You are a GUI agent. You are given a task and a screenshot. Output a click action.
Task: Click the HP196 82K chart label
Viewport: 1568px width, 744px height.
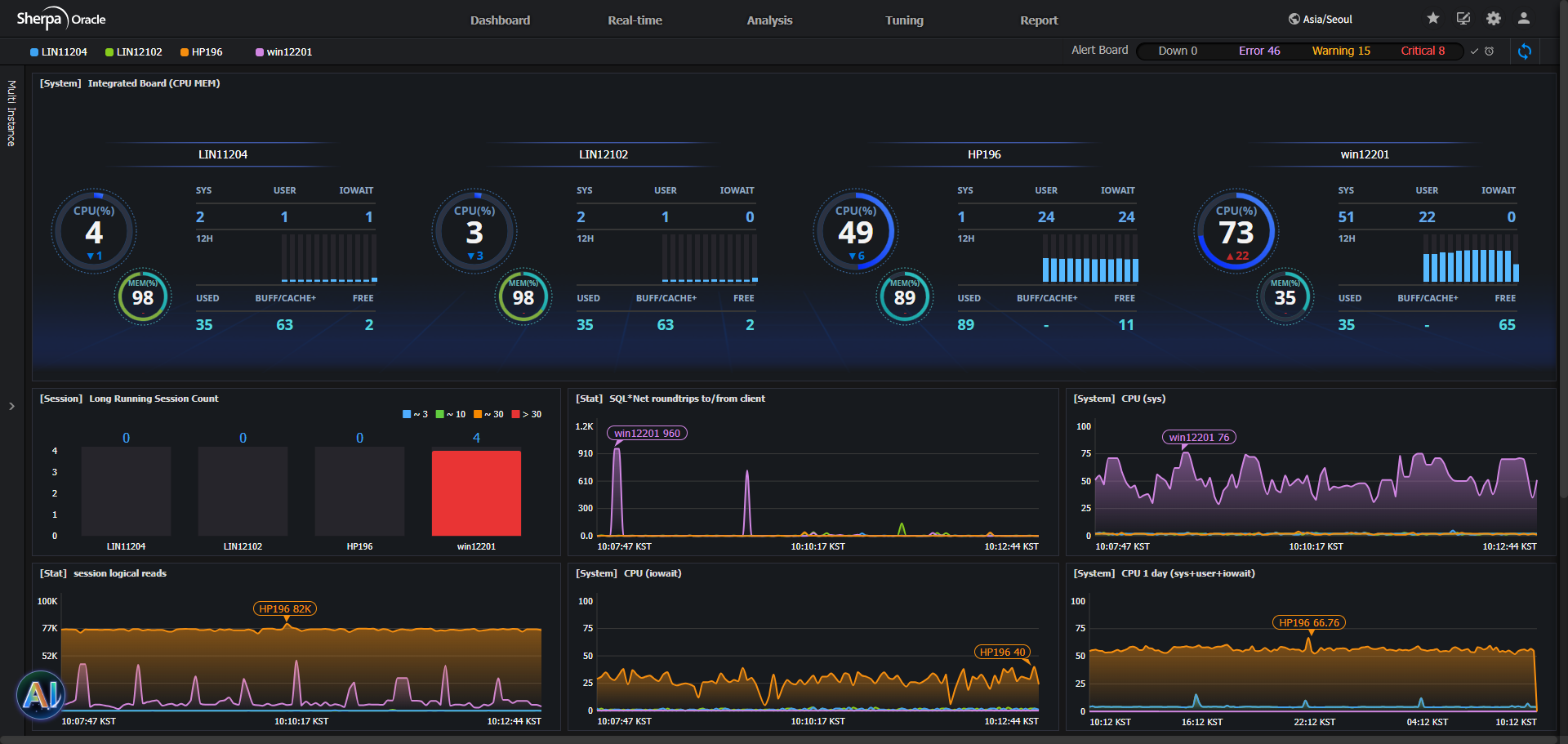(x=285, y=609)
